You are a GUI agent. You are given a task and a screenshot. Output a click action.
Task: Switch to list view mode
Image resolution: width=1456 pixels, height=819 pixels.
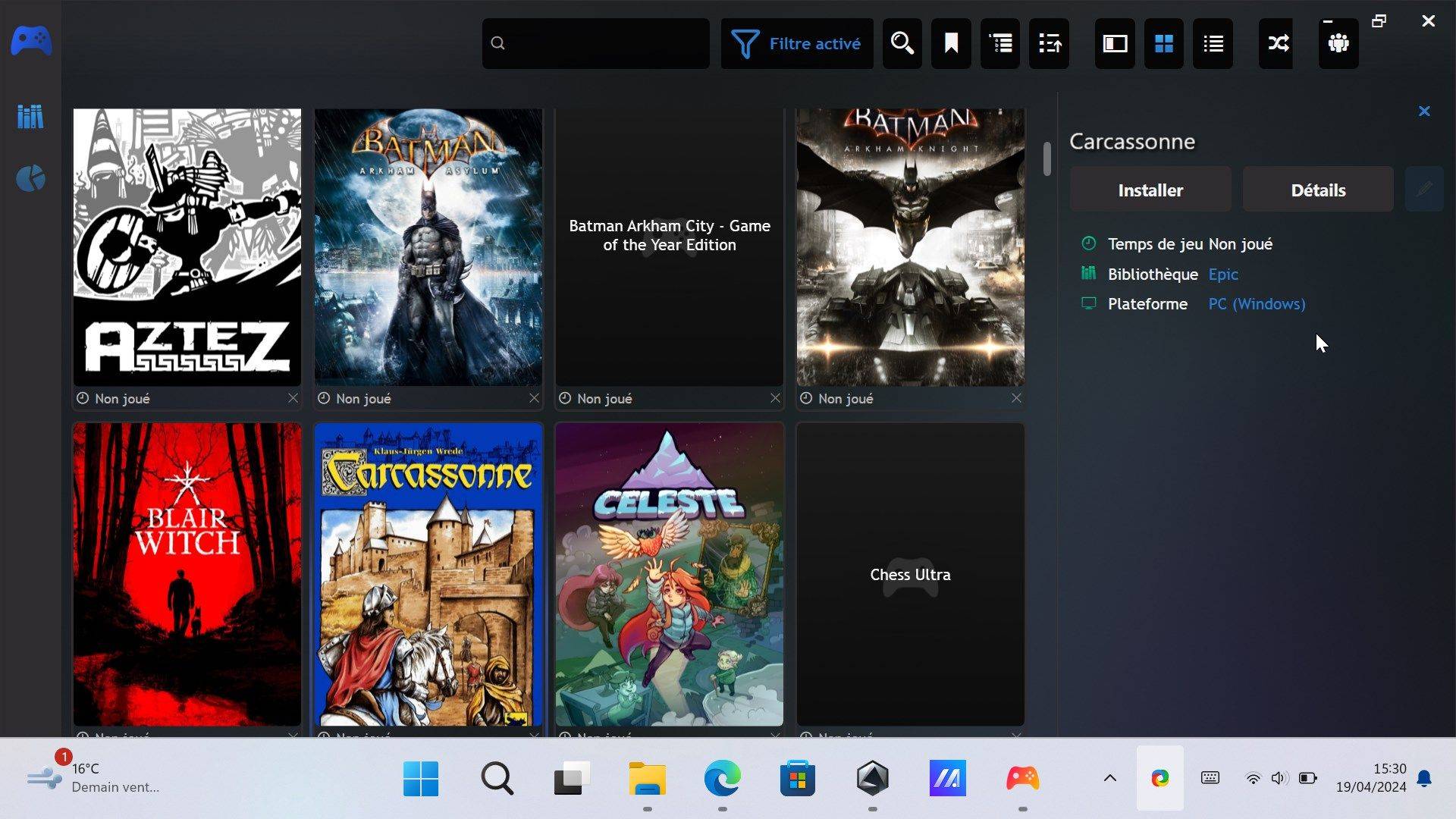(1213, 43)
